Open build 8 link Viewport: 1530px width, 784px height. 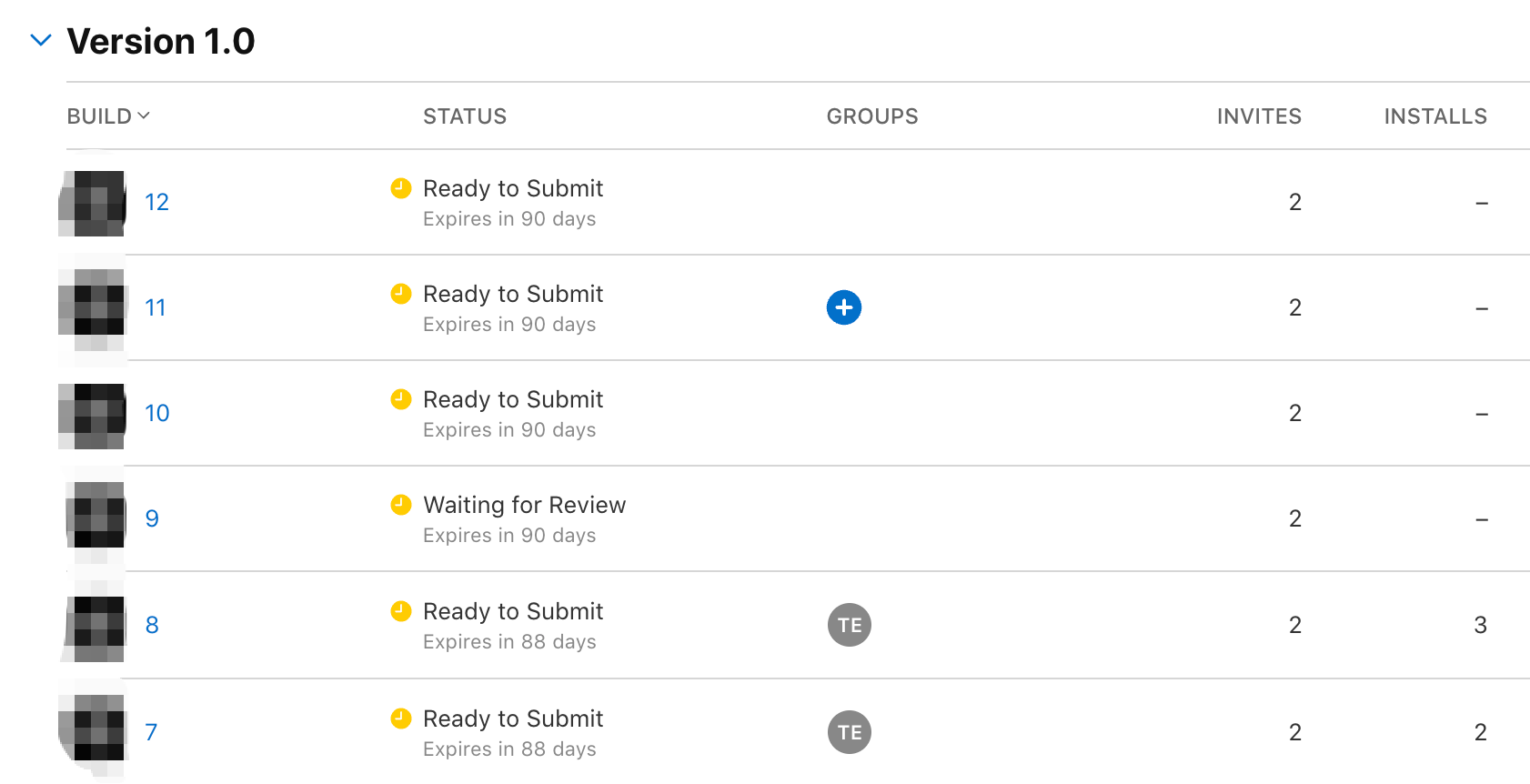coord(152,625)
